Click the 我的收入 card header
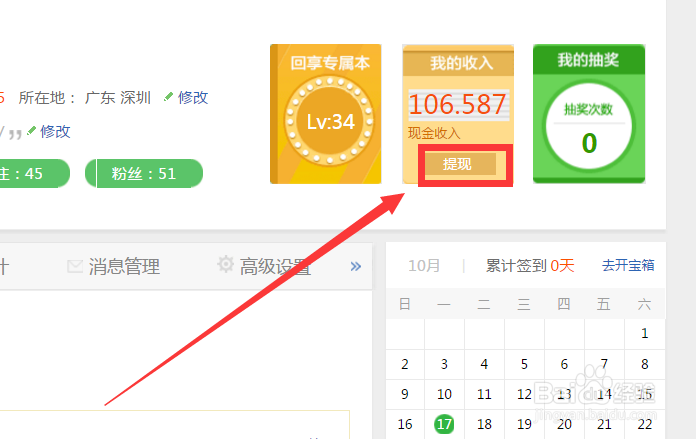 458,63
